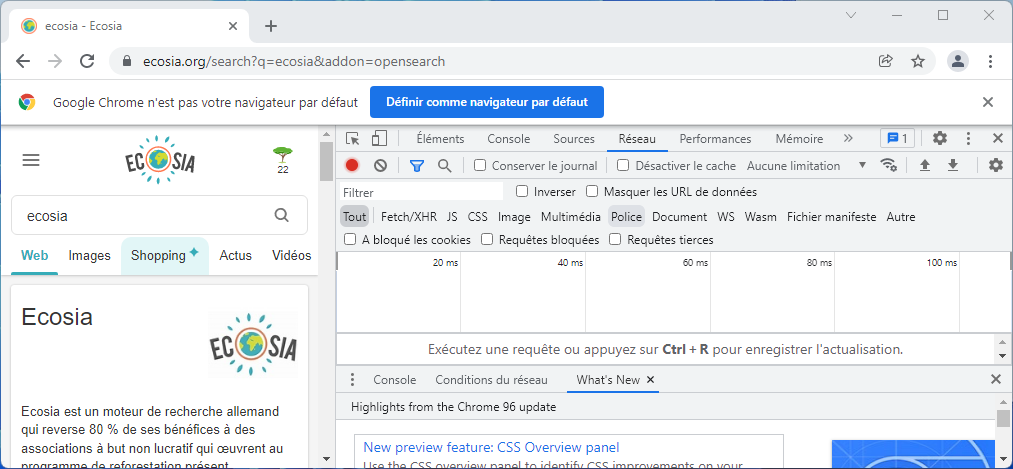1013x469 pixels.
Task: Enable Désactiver le cache checkbox
Action: (623, 165)
